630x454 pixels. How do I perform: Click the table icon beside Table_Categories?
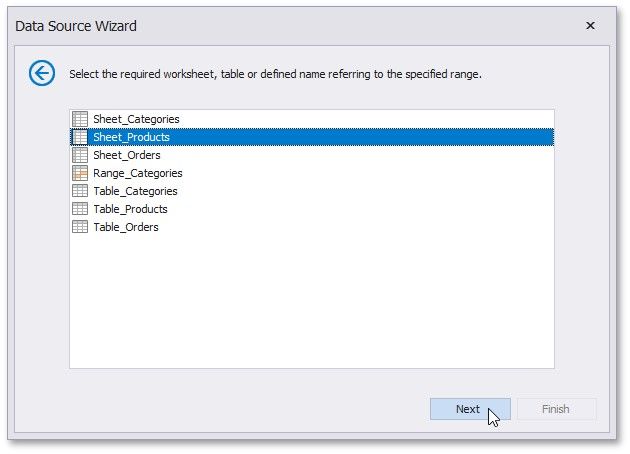coord(80,191)
